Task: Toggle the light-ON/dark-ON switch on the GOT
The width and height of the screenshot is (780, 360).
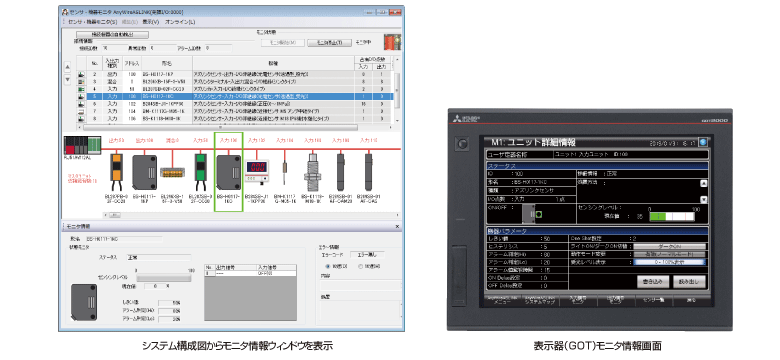Action: coord(669,246)
